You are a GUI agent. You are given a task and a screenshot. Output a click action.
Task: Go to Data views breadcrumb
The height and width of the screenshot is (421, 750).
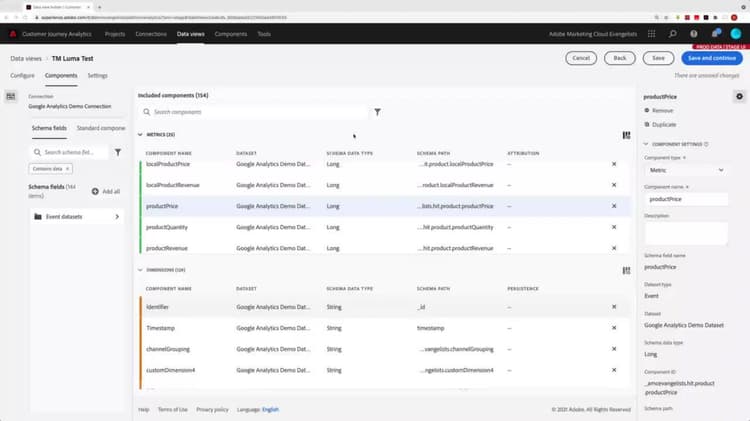(26, 58)
